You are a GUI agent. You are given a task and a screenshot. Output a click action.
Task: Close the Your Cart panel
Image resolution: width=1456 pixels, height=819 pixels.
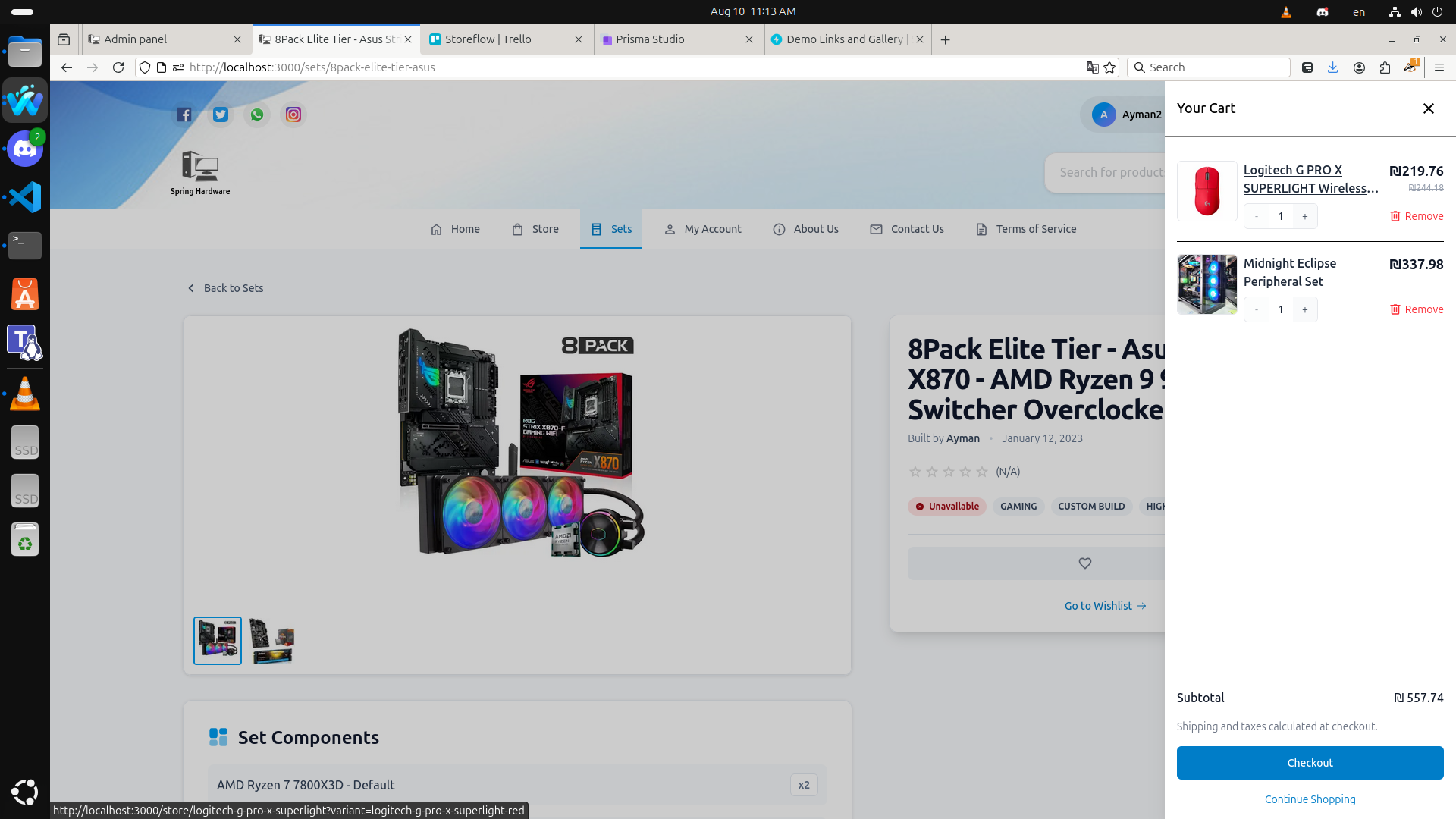(x=1429, y=108)
